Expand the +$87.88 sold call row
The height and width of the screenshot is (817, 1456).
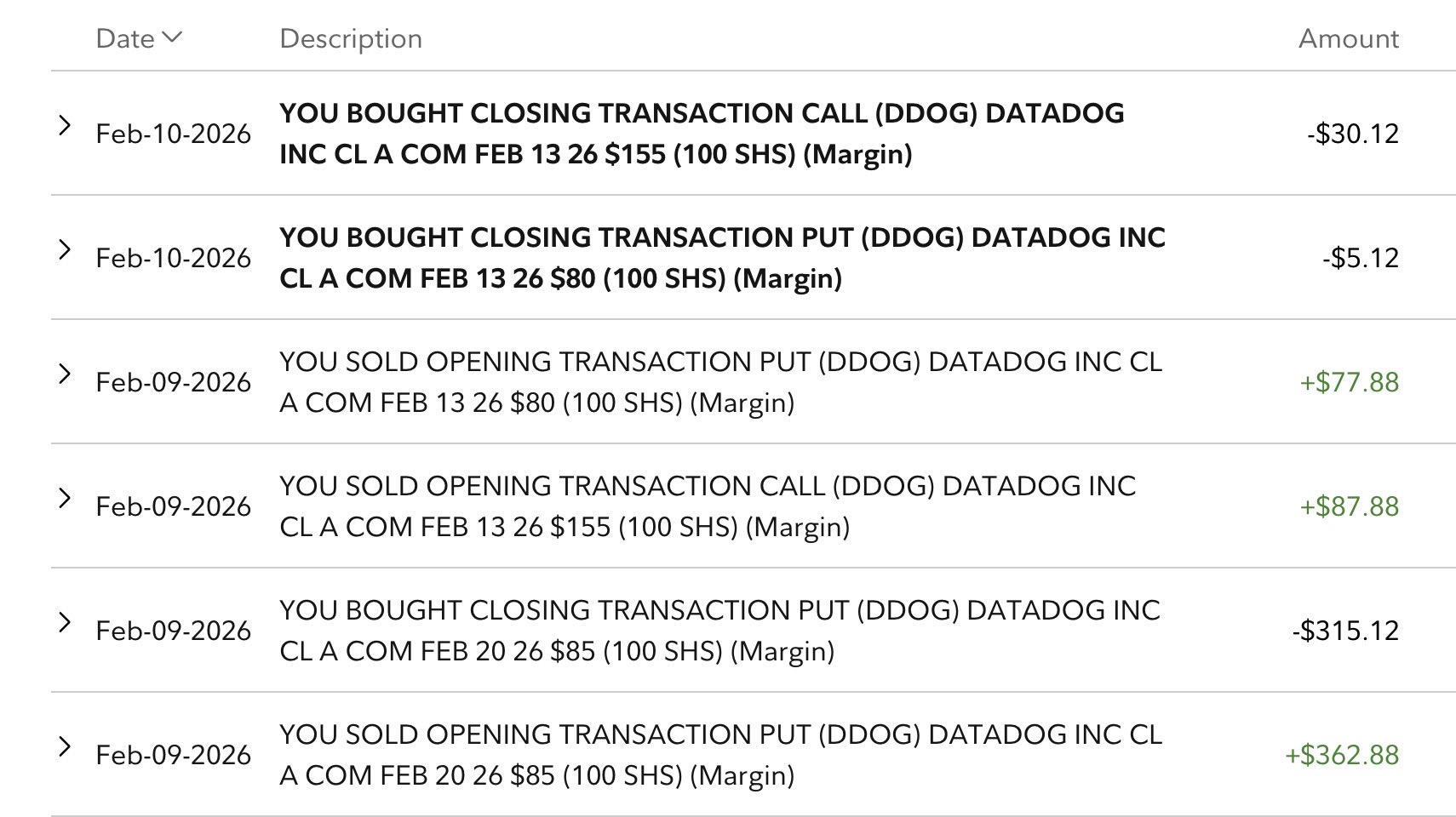tap(65, 499)
